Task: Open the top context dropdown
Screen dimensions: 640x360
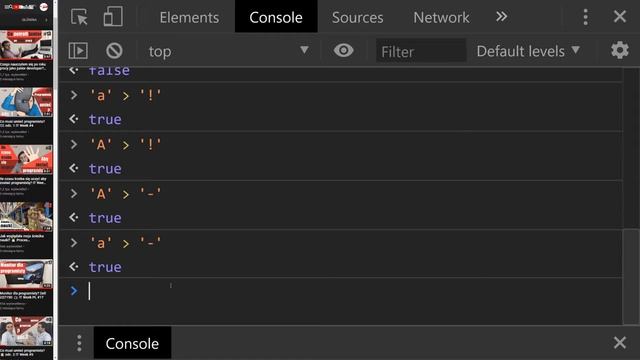Action: (x=229, y=51)
